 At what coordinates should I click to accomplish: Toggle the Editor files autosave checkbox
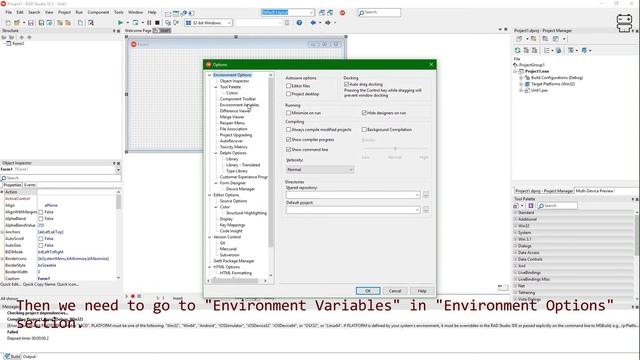click(x=289, y=86)
